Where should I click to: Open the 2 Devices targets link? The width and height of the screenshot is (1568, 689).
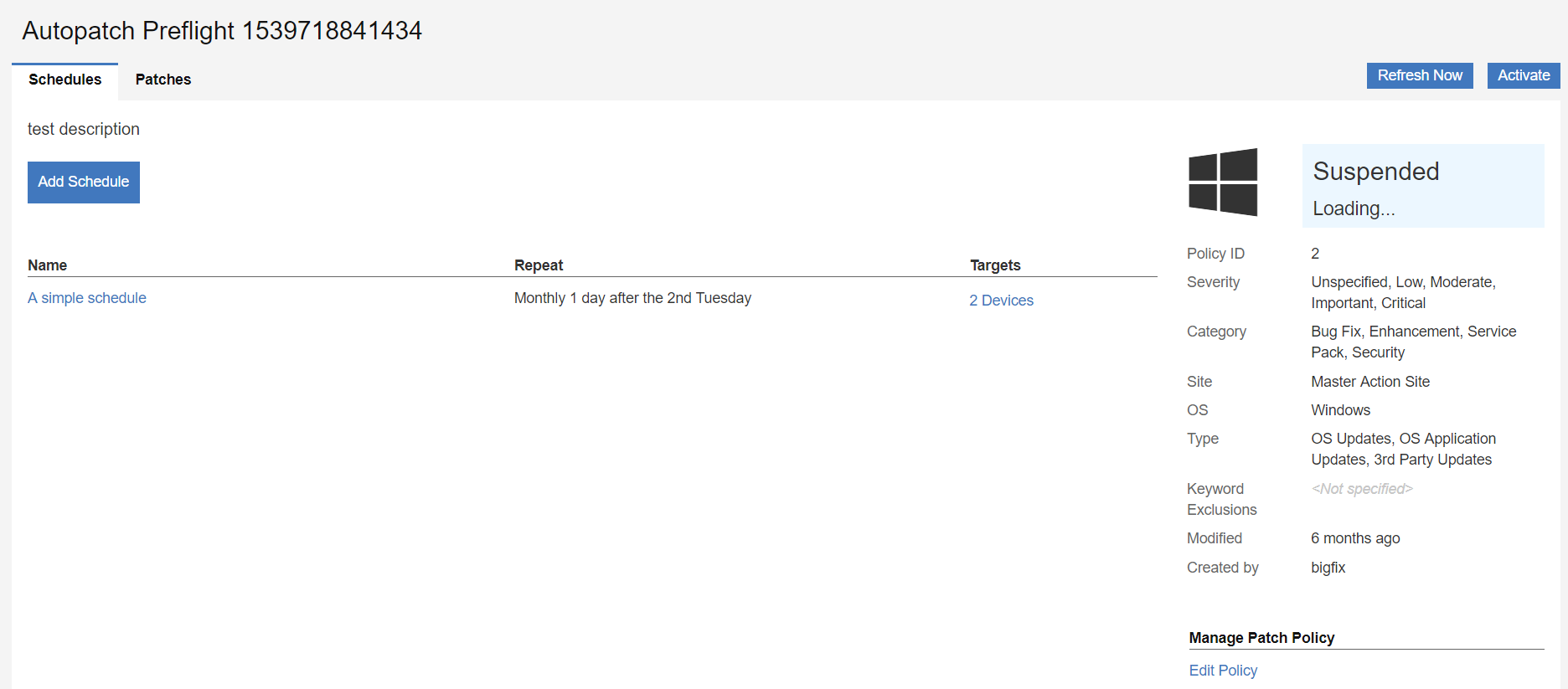point(1001,301)
